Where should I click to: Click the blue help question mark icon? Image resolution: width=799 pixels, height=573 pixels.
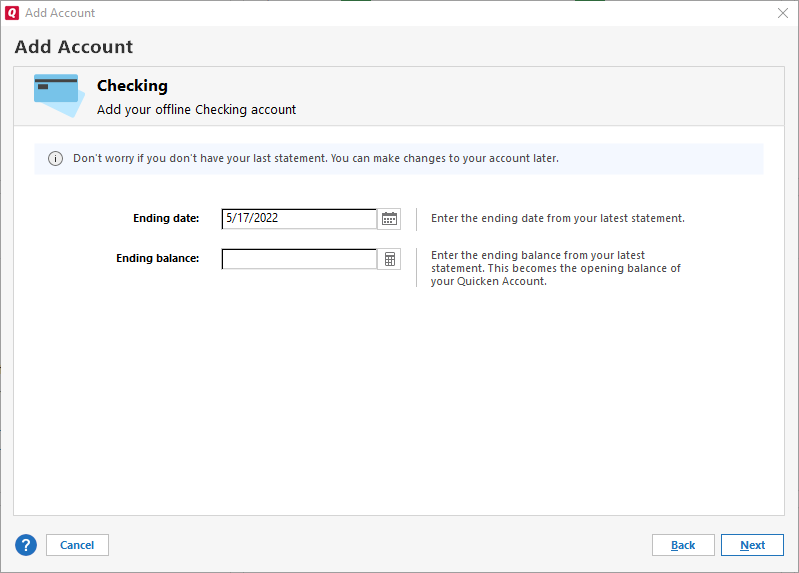(x=26, y=545)
